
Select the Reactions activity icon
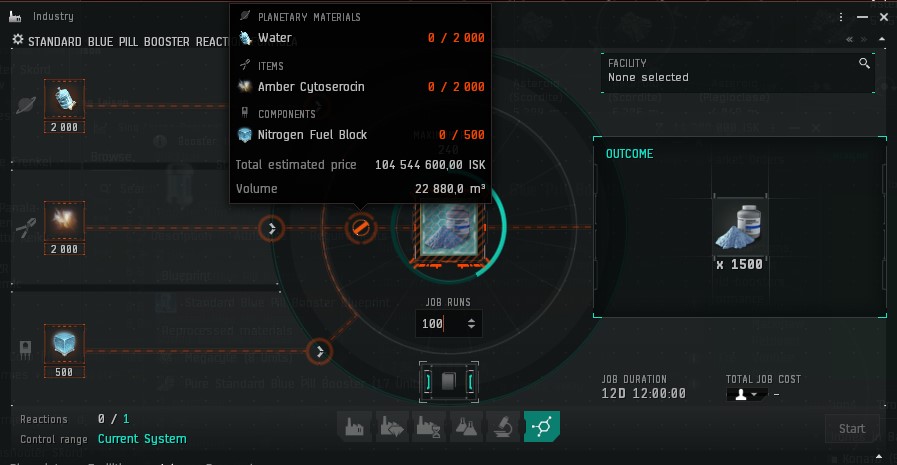click(x=541, y=427)
